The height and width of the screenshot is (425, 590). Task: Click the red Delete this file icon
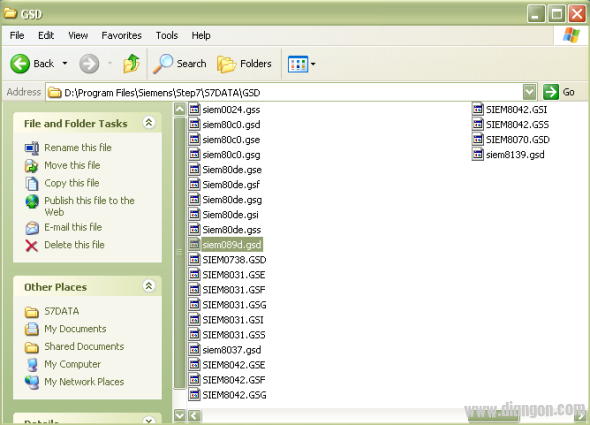32,245
